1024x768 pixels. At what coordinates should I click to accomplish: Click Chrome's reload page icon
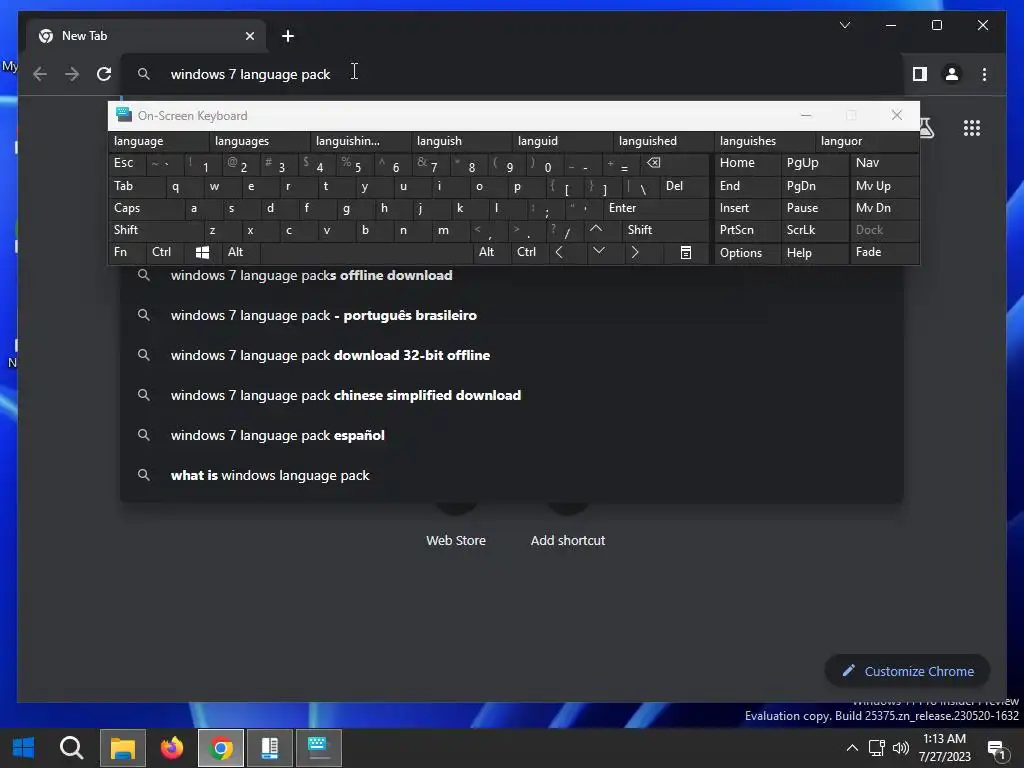click(104, 74)
